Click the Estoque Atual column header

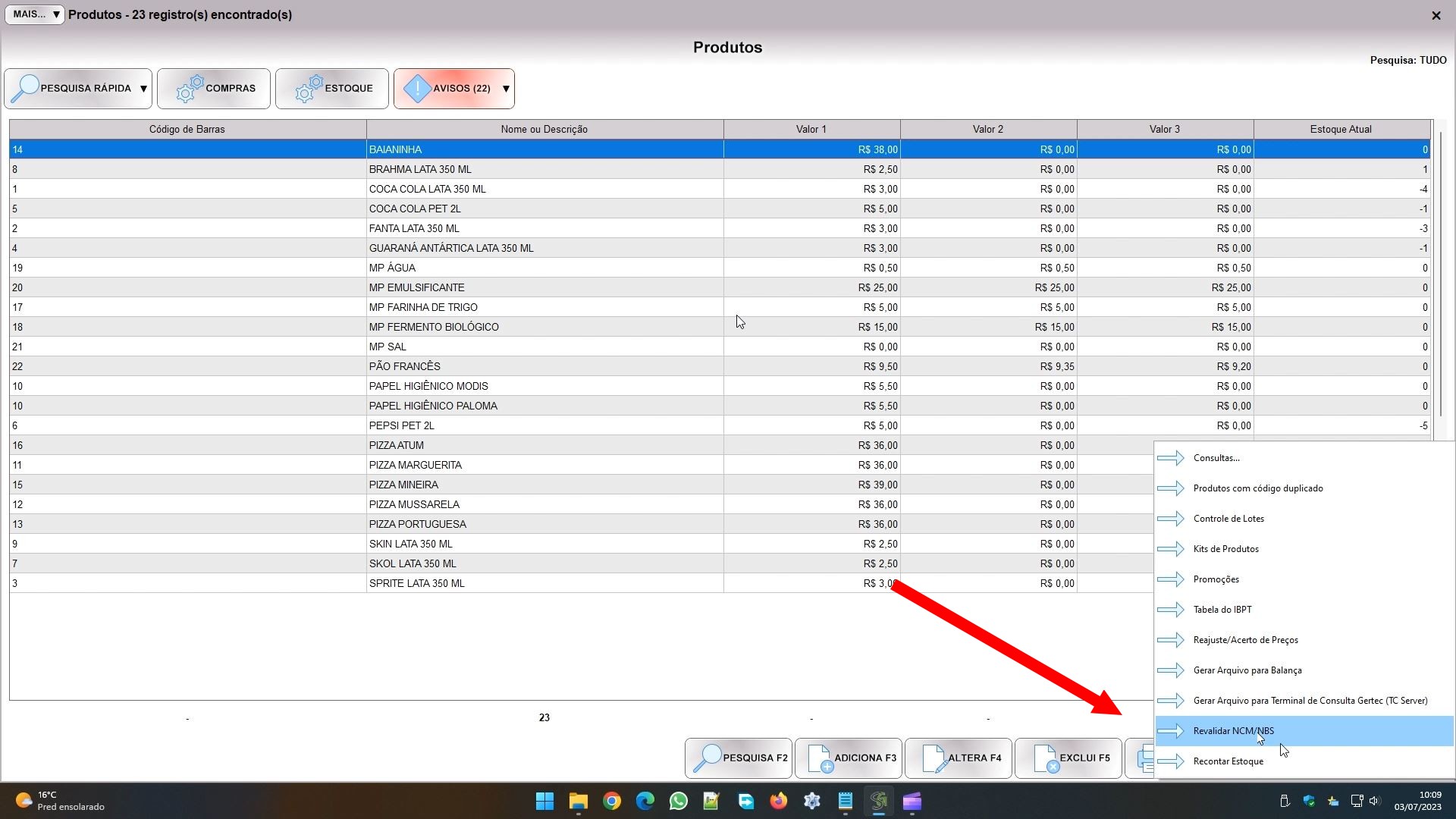(x=1341, y=129)
